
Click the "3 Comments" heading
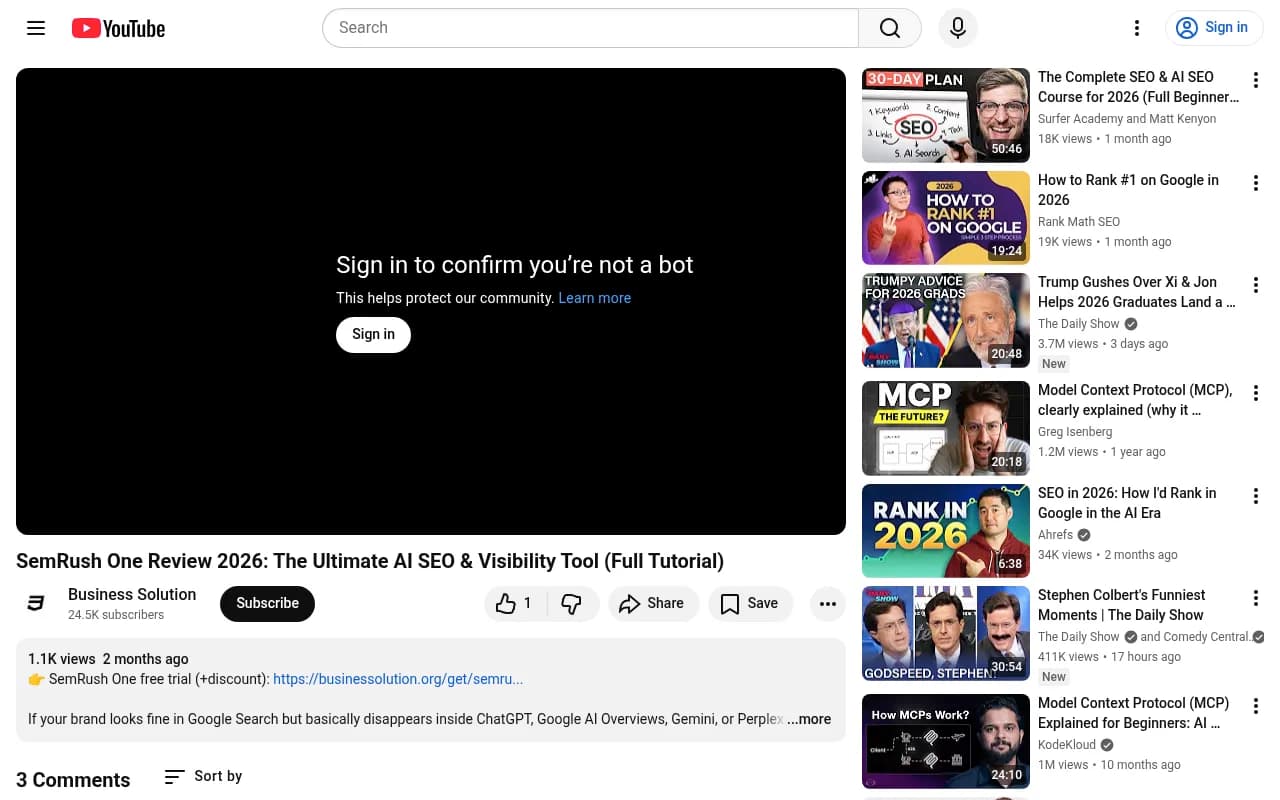click(x=73, y=780)
